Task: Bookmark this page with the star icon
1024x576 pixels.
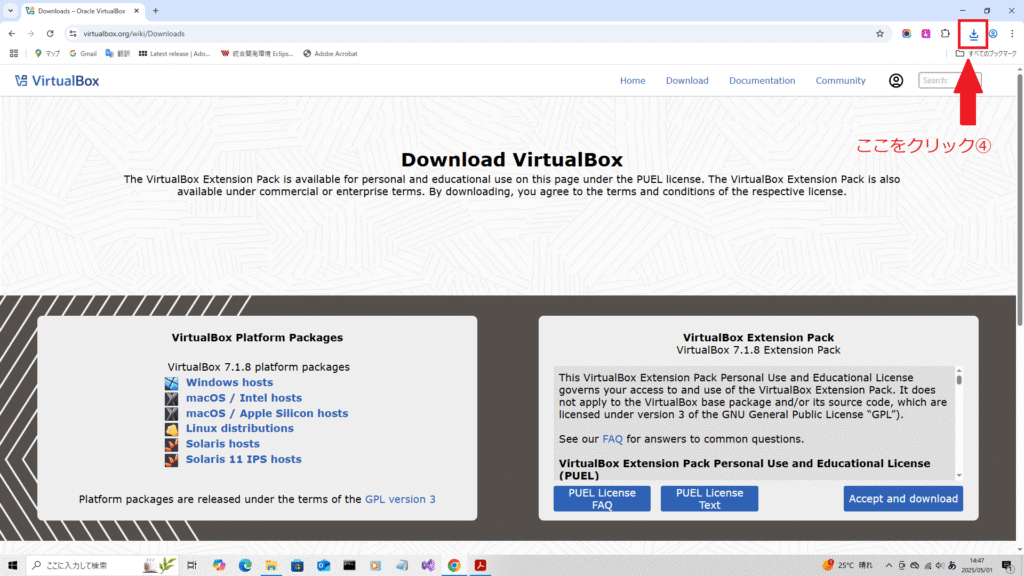Action: click(880, 34)
